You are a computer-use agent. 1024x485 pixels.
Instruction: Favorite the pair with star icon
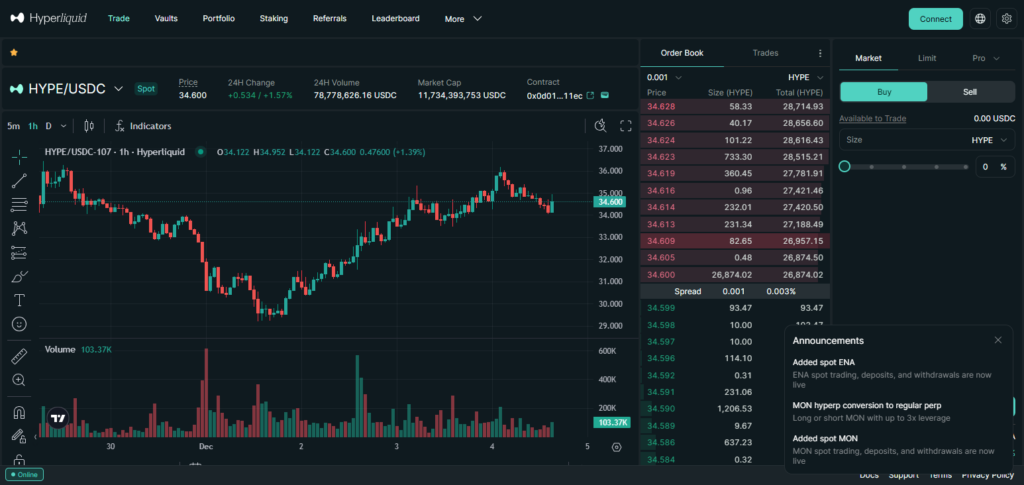click(14, 52)
